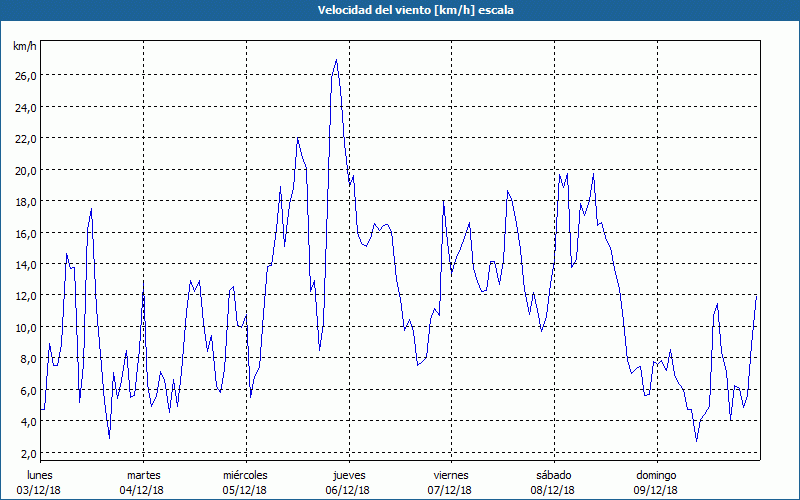Click the 12,0 y-axis value
Screen dimensions: 800x500
[x=25, y=296]
